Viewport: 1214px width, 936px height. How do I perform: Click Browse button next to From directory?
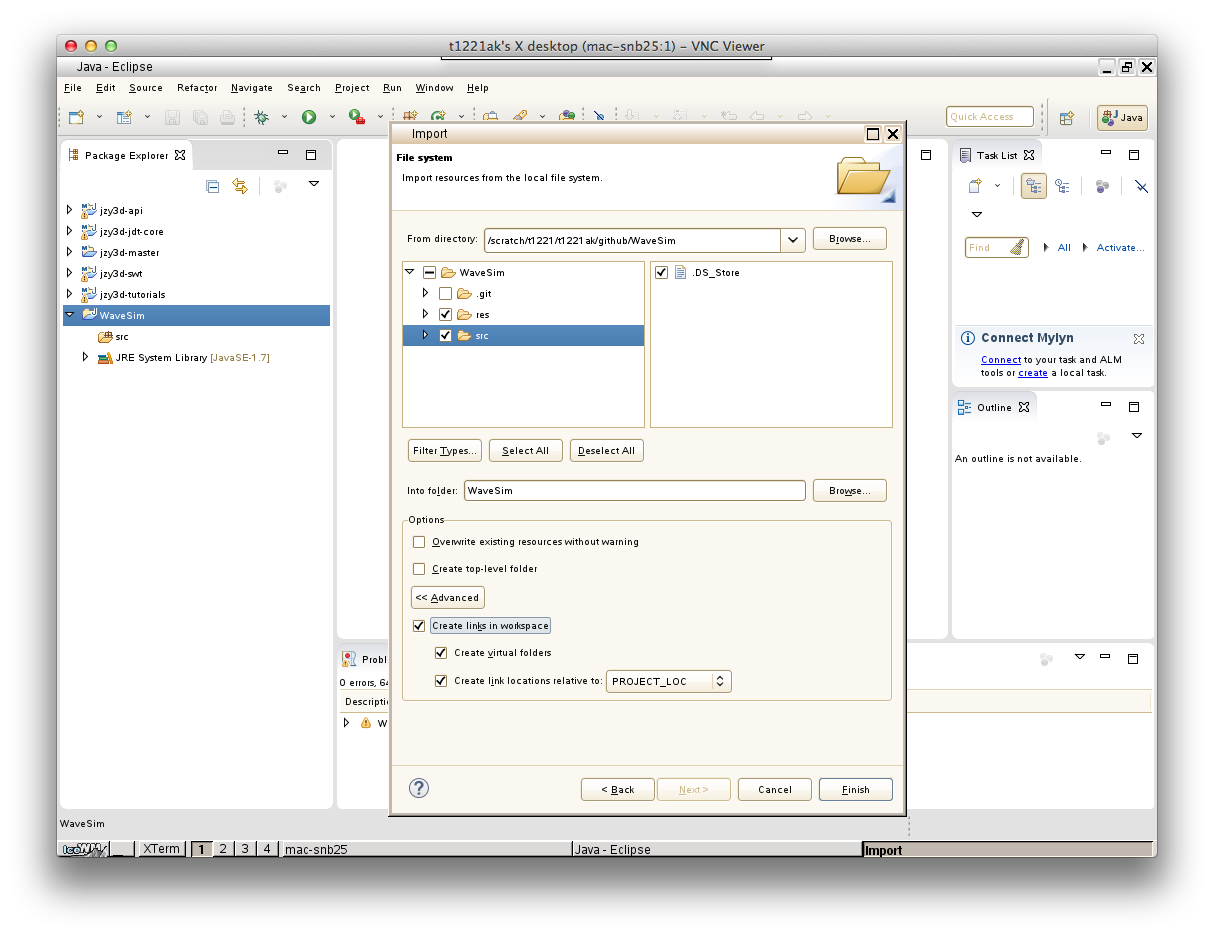tap(850, 239)
